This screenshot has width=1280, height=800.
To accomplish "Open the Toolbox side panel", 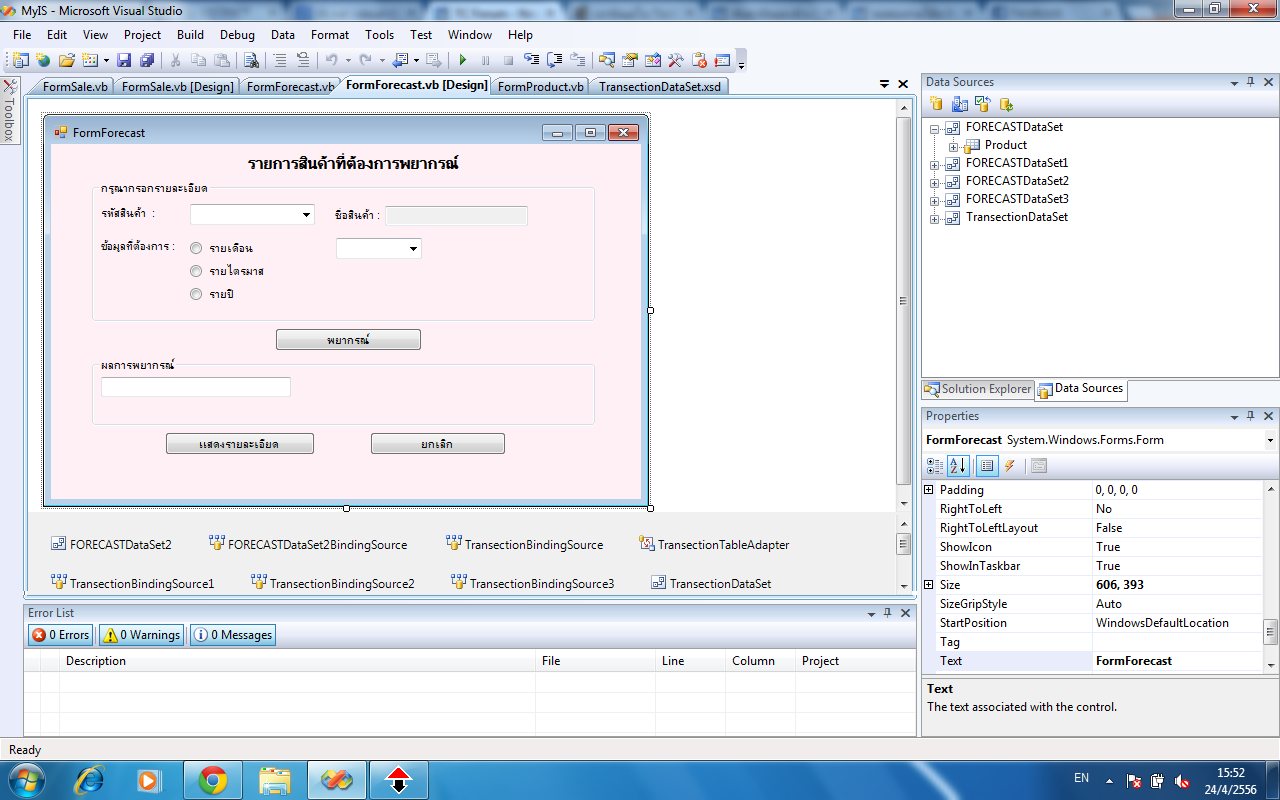I will point(9,112).
